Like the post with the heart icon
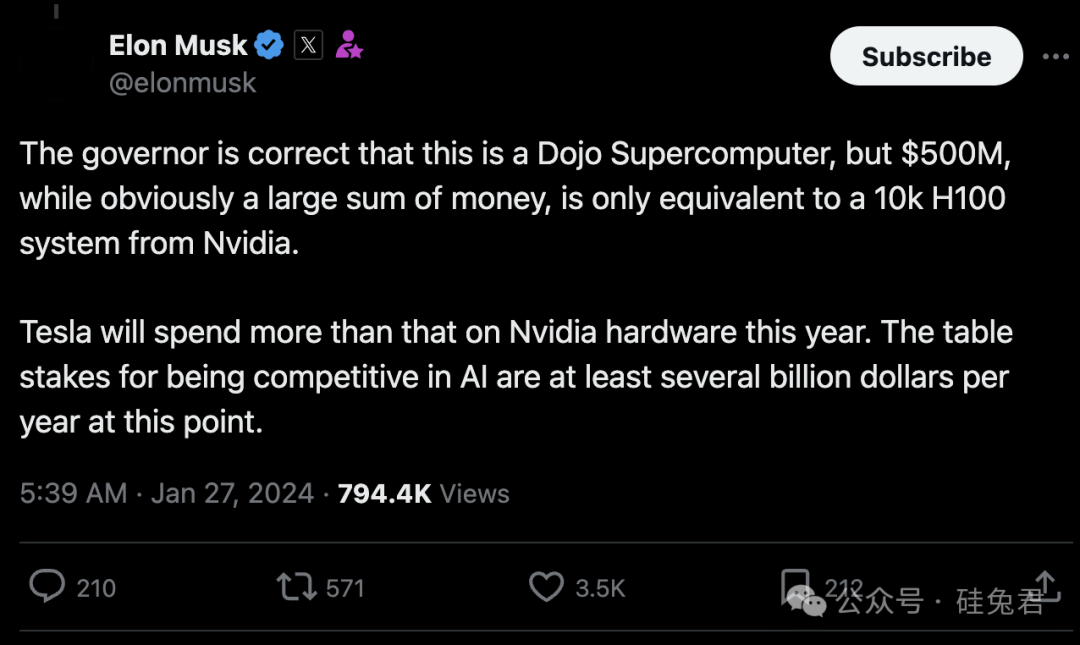 [546, 587]
